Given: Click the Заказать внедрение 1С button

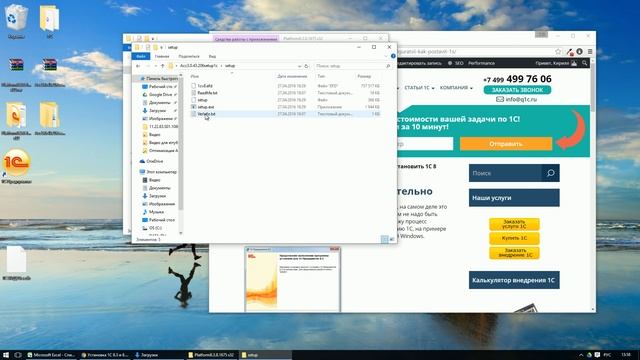Looking at the screenshot, I should point(514,253).
